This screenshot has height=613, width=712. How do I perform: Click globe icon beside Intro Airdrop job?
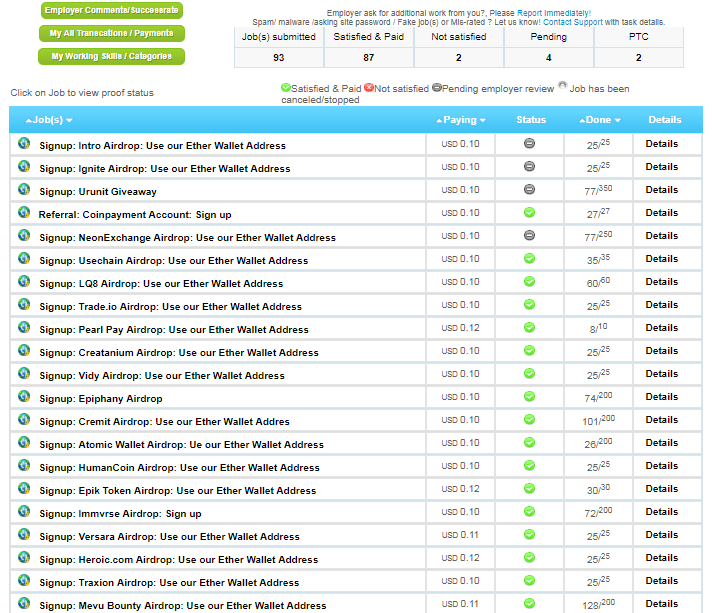tap(24, 143)
